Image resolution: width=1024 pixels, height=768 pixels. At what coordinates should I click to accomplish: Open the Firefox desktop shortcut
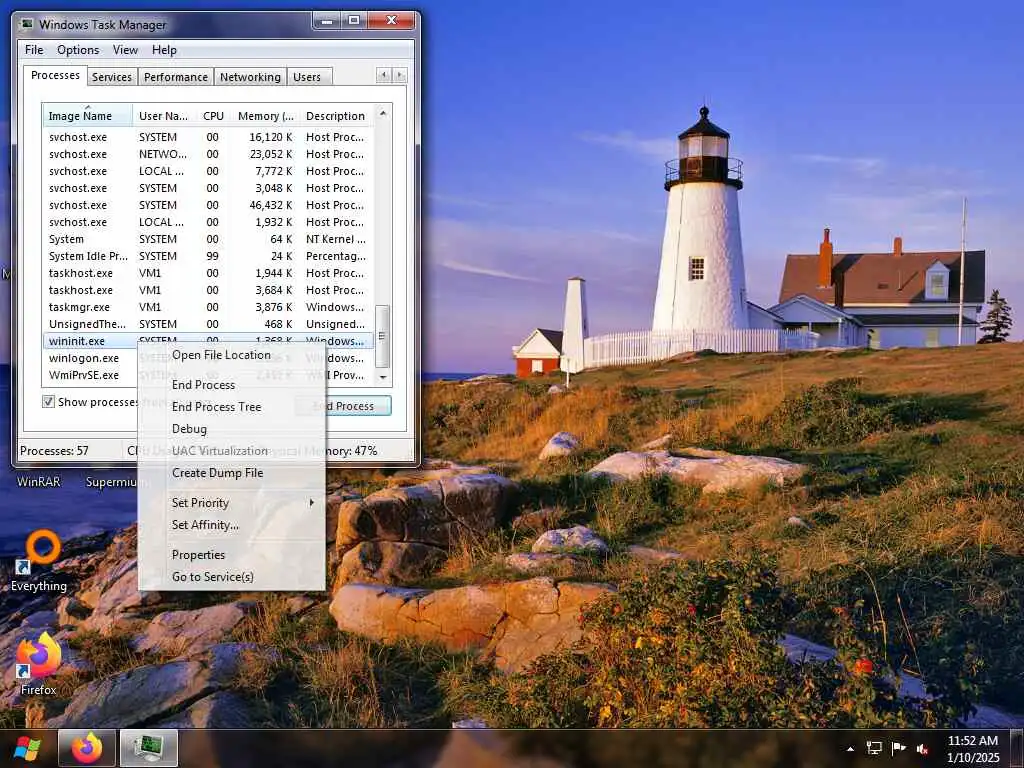(x=38, y=664)
